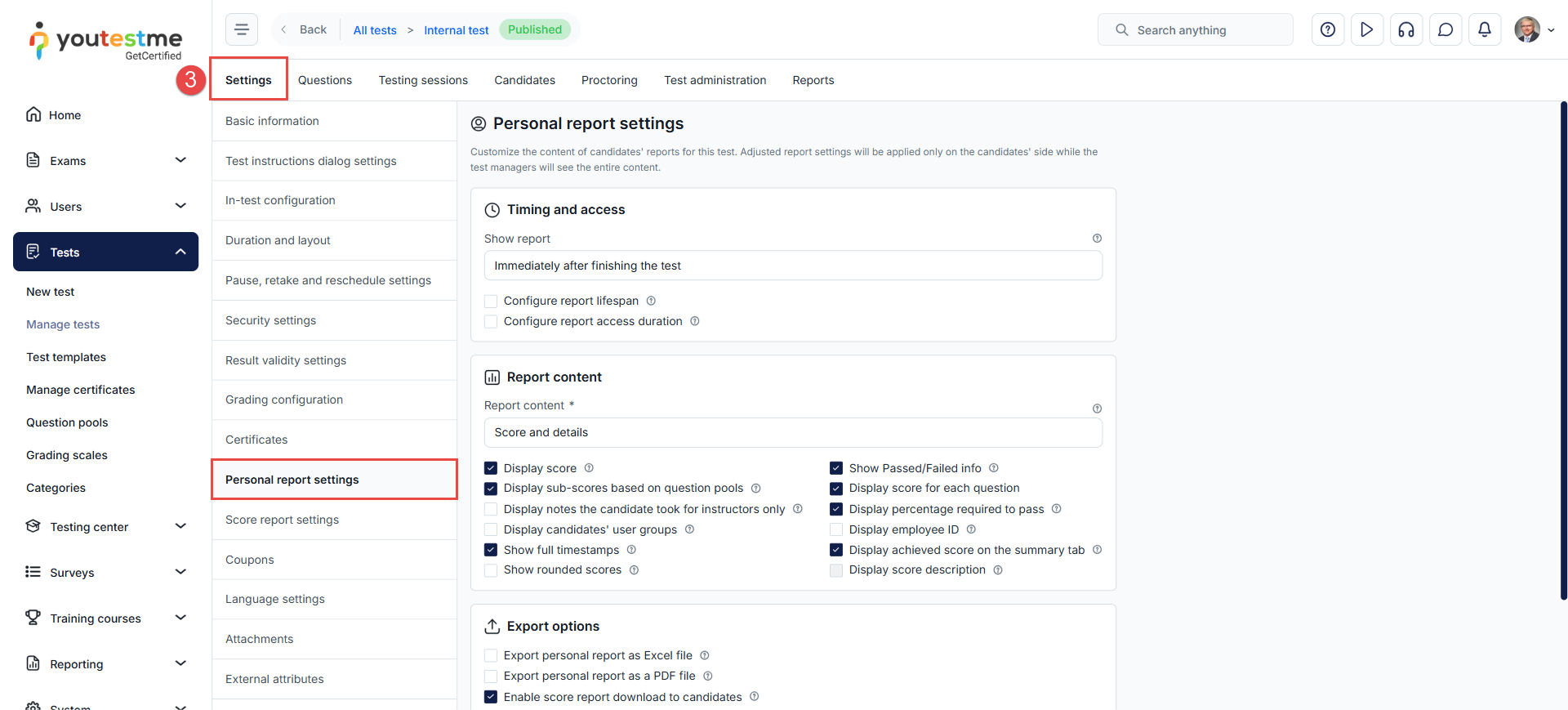Click the page vertical scrollbar
The height and width of the screenshot is (710, 1568).
(1563, 351)
